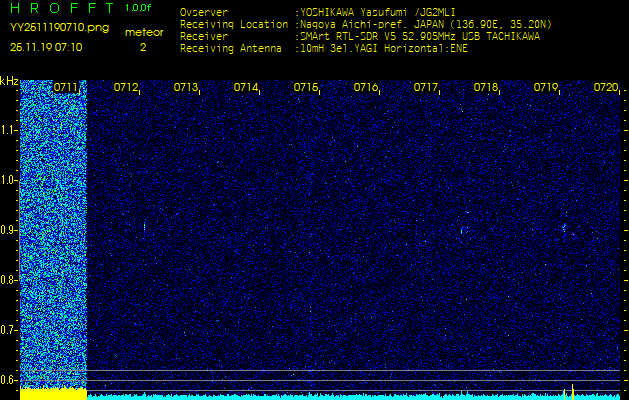Viewport: 629px width, 400px height.
Task: Click the 'Ovserver' field label
Action: tap(204, 12)
